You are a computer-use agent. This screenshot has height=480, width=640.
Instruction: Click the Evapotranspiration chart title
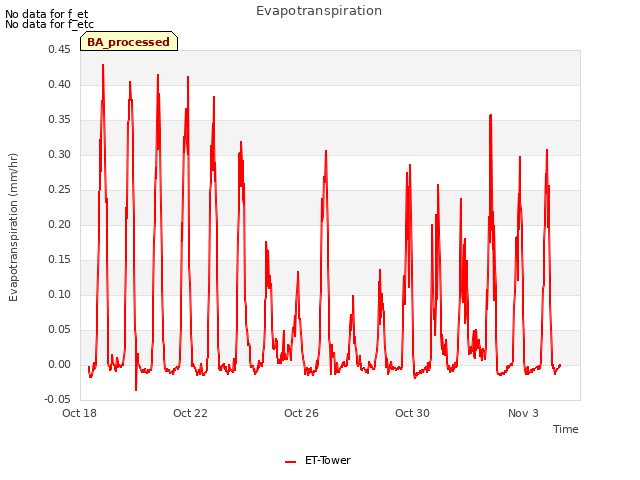click(319, 11)
